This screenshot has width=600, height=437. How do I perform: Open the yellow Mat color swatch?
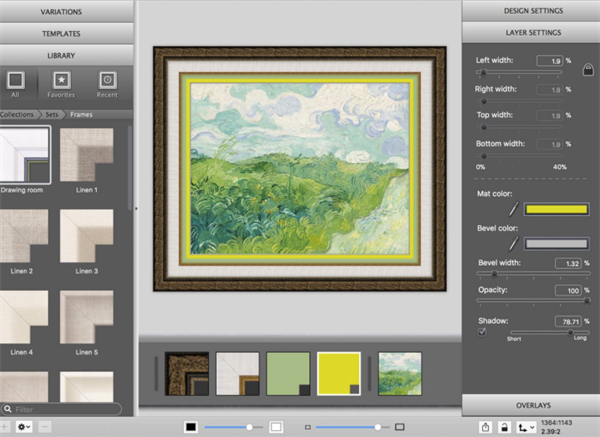(557, 209)
